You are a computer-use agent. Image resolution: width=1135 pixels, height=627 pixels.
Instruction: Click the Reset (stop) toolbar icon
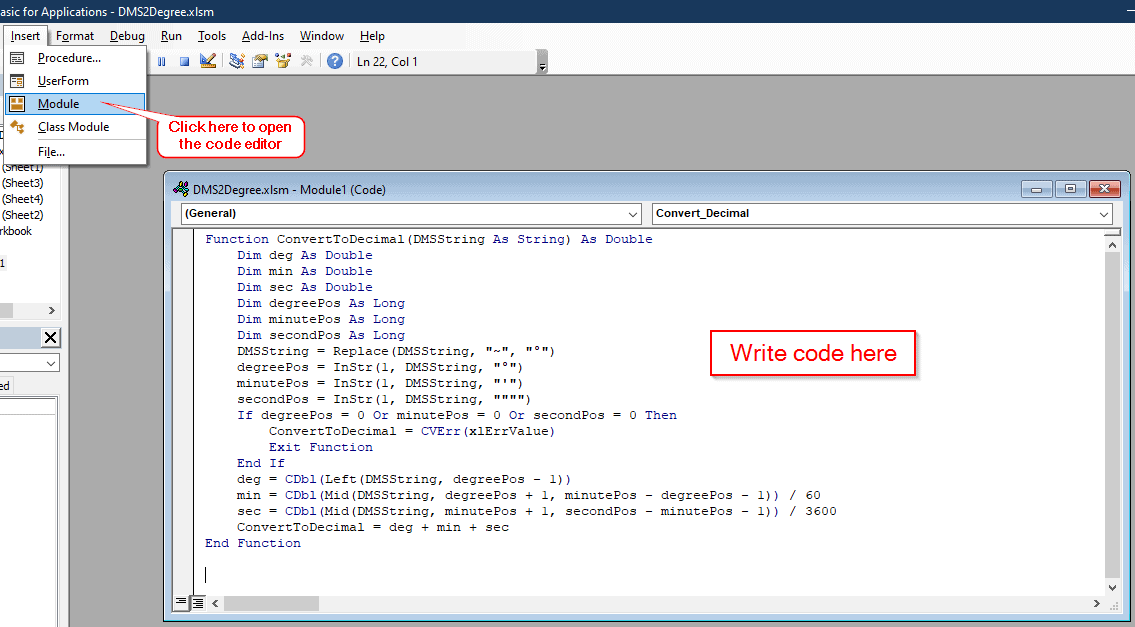click(185, 62)
